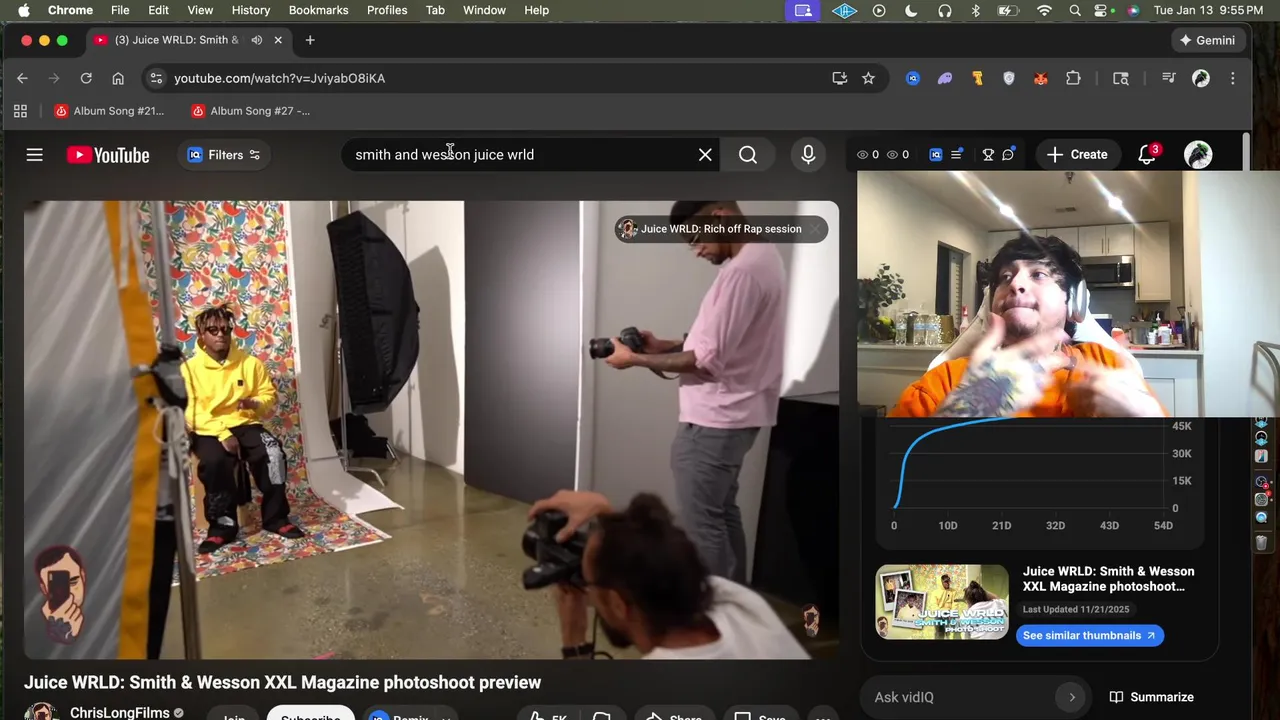The image size is (1280, 720).
Task: Submit Ask vidIQ with arrow button
Action: (1072, 697)
